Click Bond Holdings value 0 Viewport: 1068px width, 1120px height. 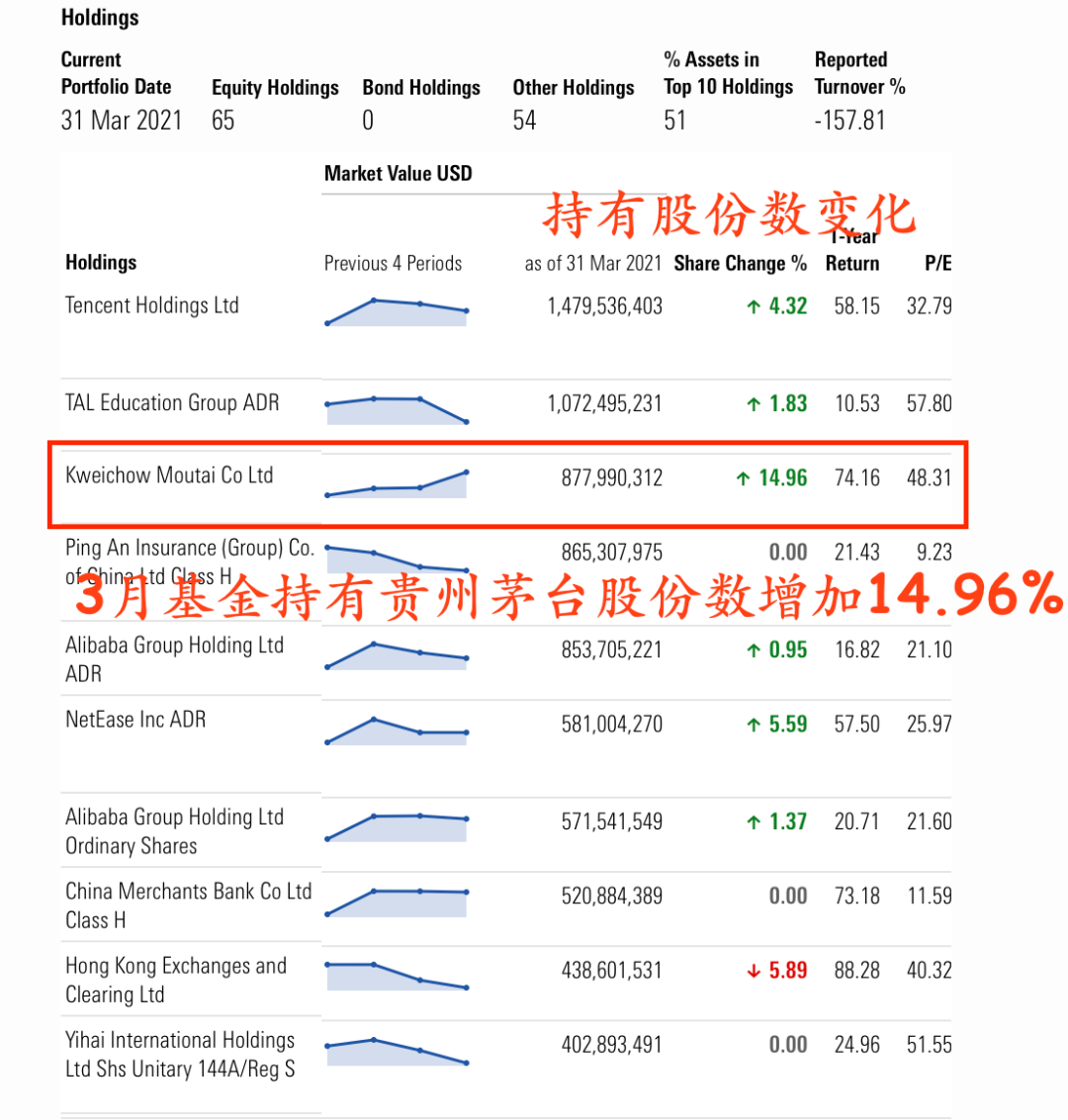pos(368,120)
